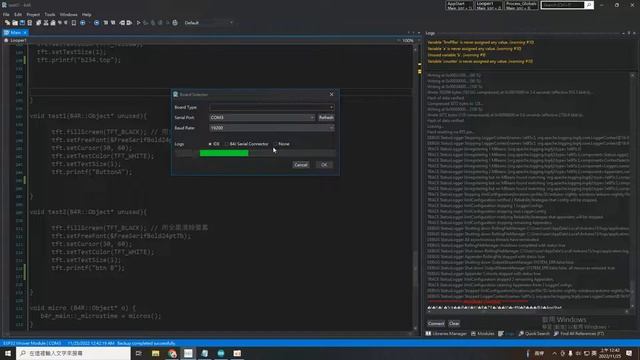Viewport: 640px width, 360px height.
Task: Open the Help menu
Action: click(x=87, y=14)
